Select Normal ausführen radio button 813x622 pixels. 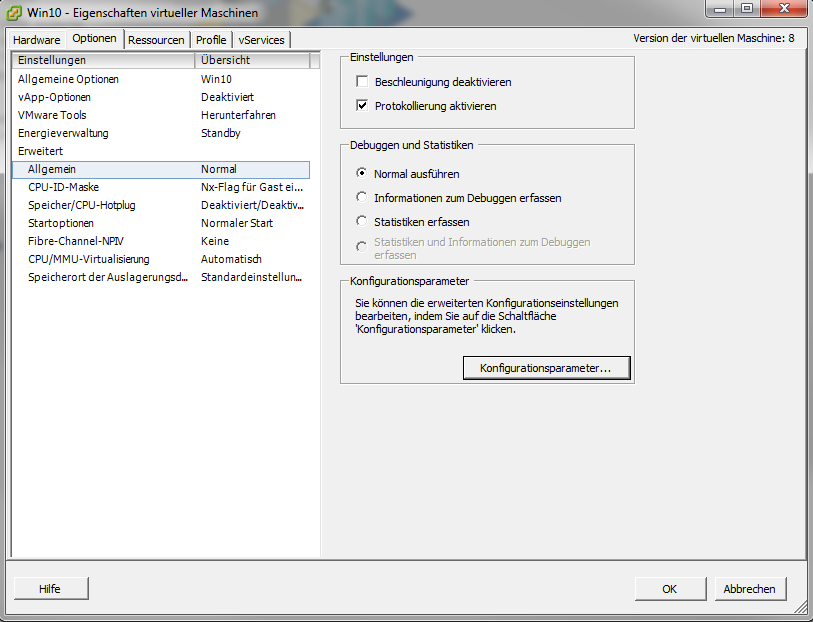(x=362, y=173)
